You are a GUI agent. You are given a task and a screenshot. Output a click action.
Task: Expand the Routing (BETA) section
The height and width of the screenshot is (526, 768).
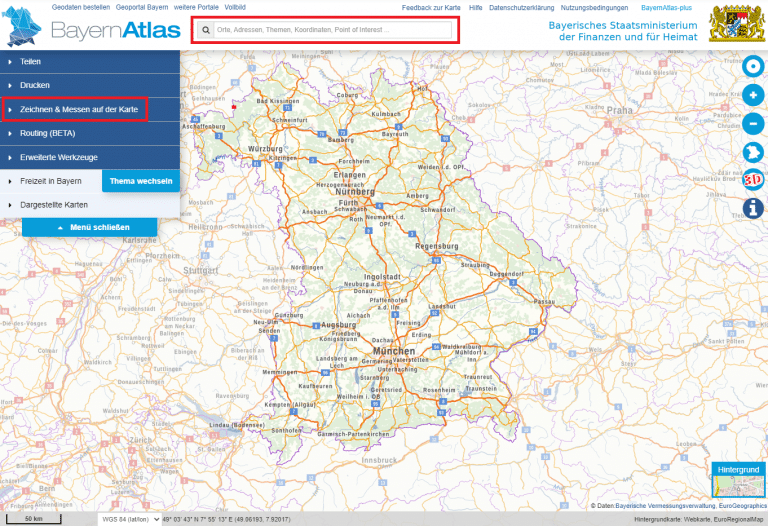pos(90,133)
